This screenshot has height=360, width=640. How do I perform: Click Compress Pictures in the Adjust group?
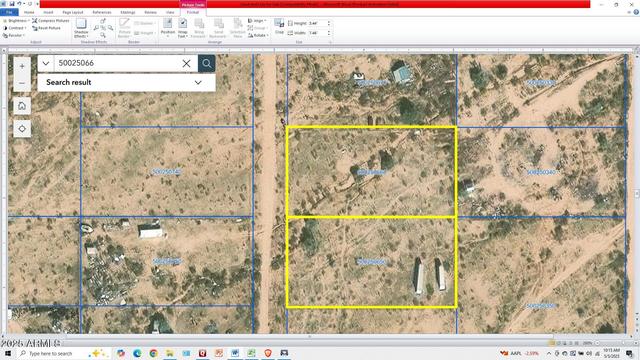click(x=51, y=20)
